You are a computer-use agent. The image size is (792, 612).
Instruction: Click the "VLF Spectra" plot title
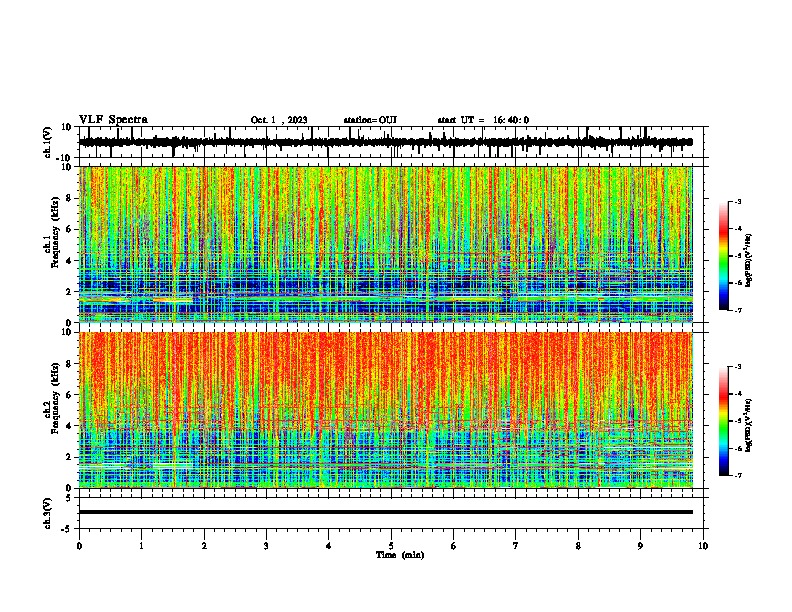(x=113, y=120)
